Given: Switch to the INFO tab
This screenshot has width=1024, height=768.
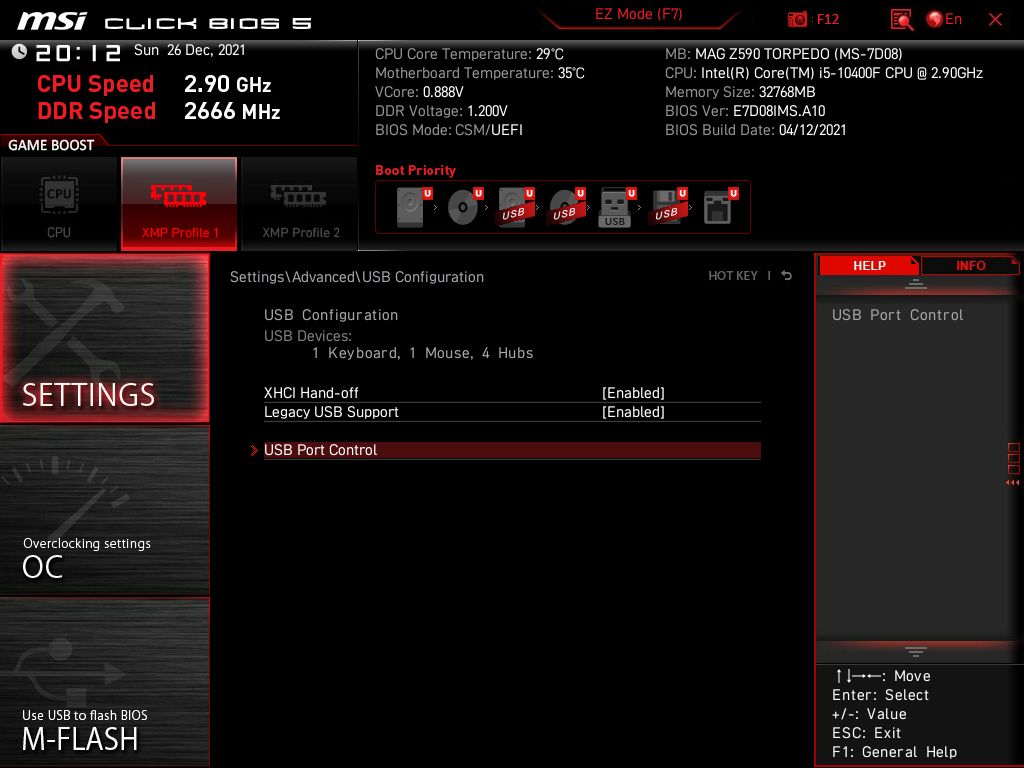Looking at the screenshot, I should click(x=970, y=265).
